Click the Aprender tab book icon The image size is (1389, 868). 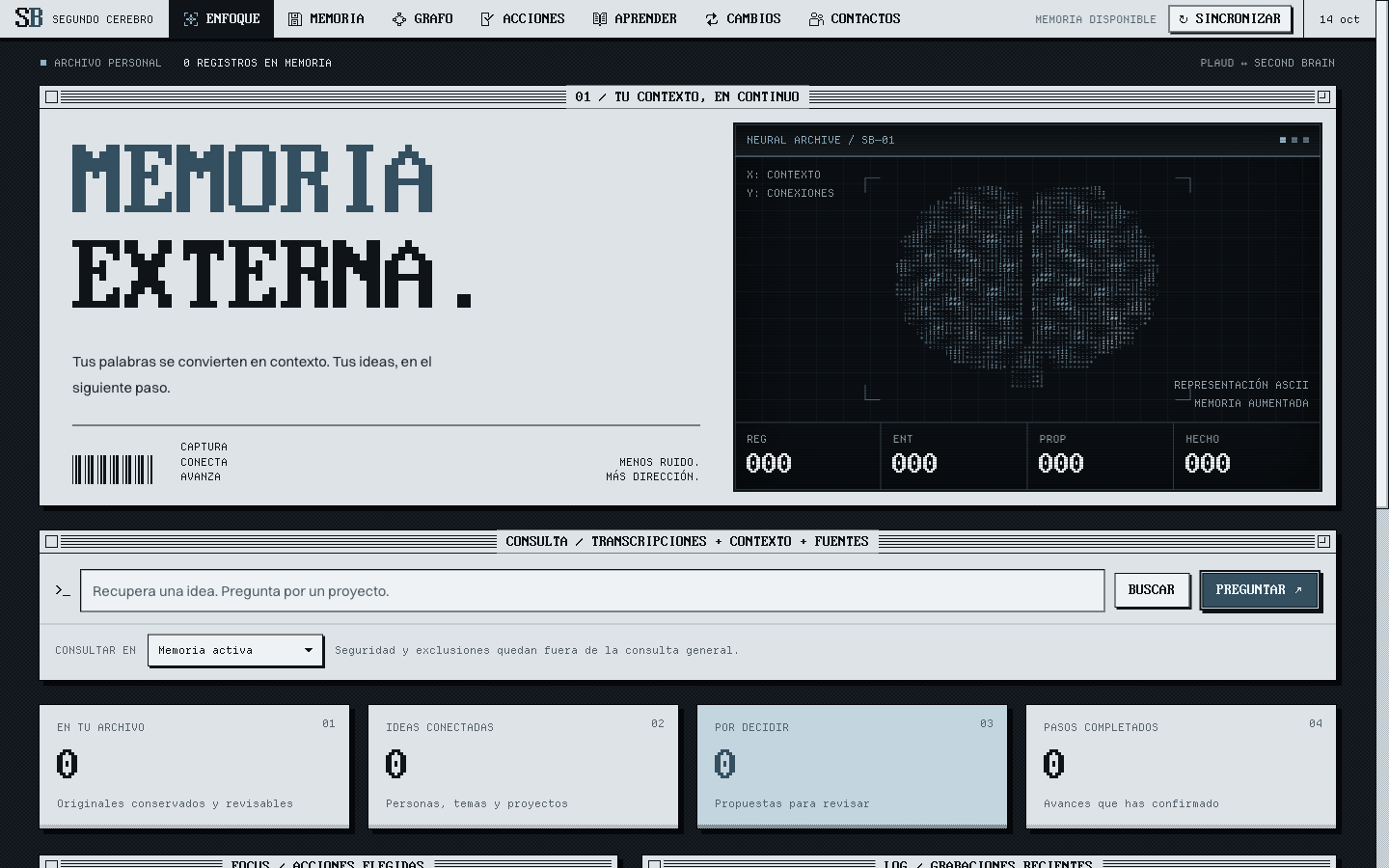(600, 19)
